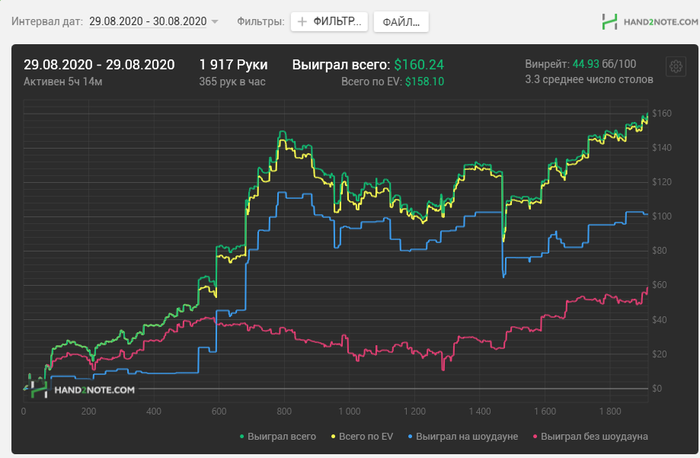Click the ФАЙЛ button
This screenshot has width=700, height=458.
pos(401,22)
